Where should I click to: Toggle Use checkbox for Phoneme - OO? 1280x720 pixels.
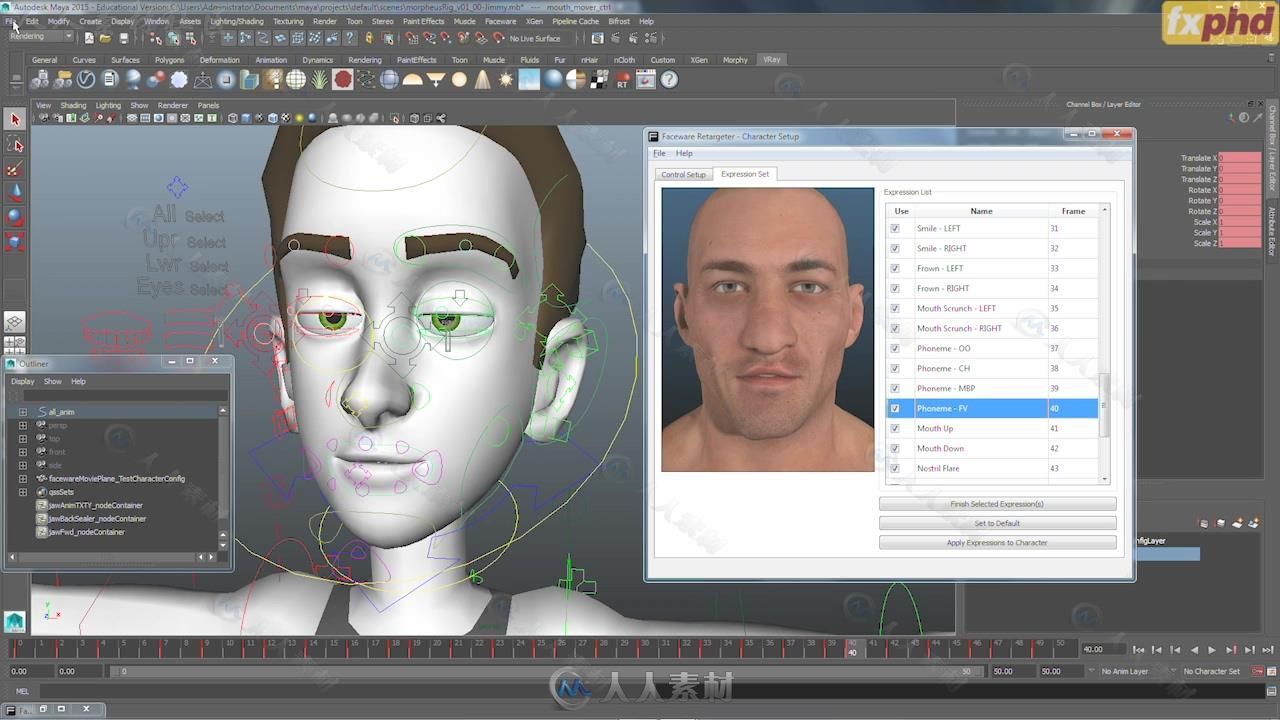(x=895, y=348)
